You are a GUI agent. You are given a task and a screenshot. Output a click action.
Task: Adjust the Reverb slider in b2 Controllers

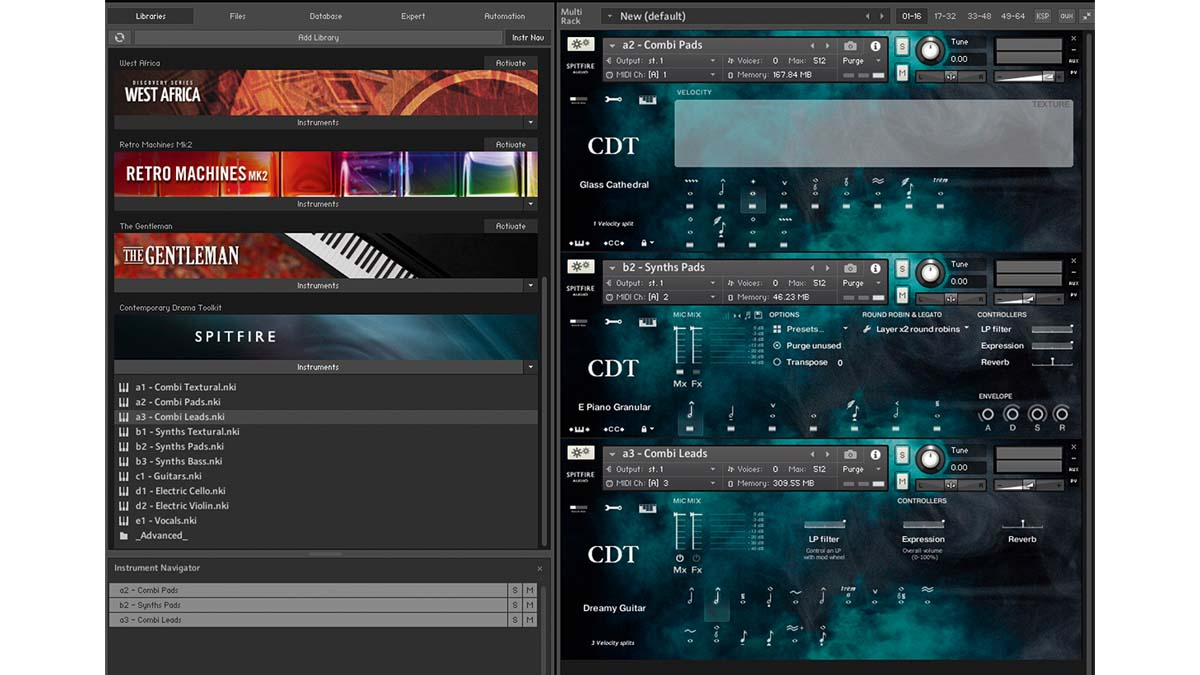pos(1052,362)
